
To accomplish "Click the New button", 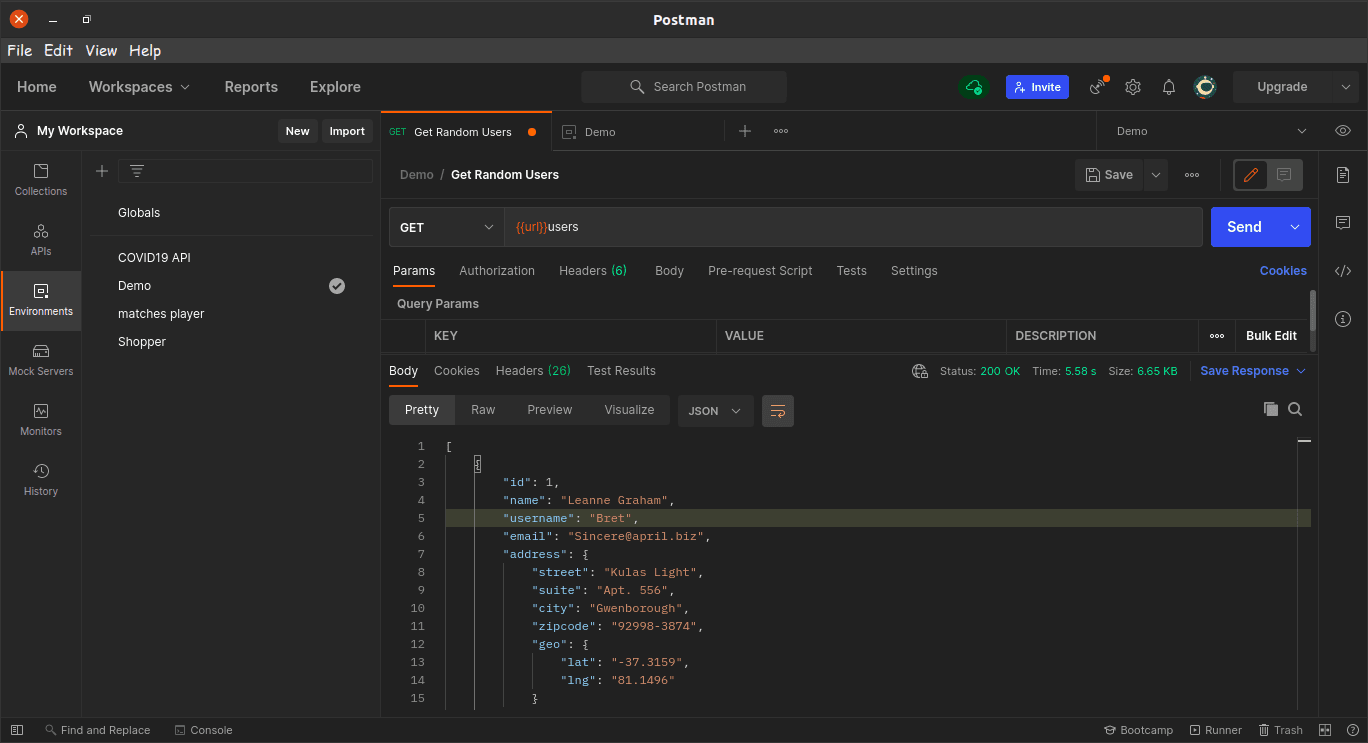I will click(297, 131).
